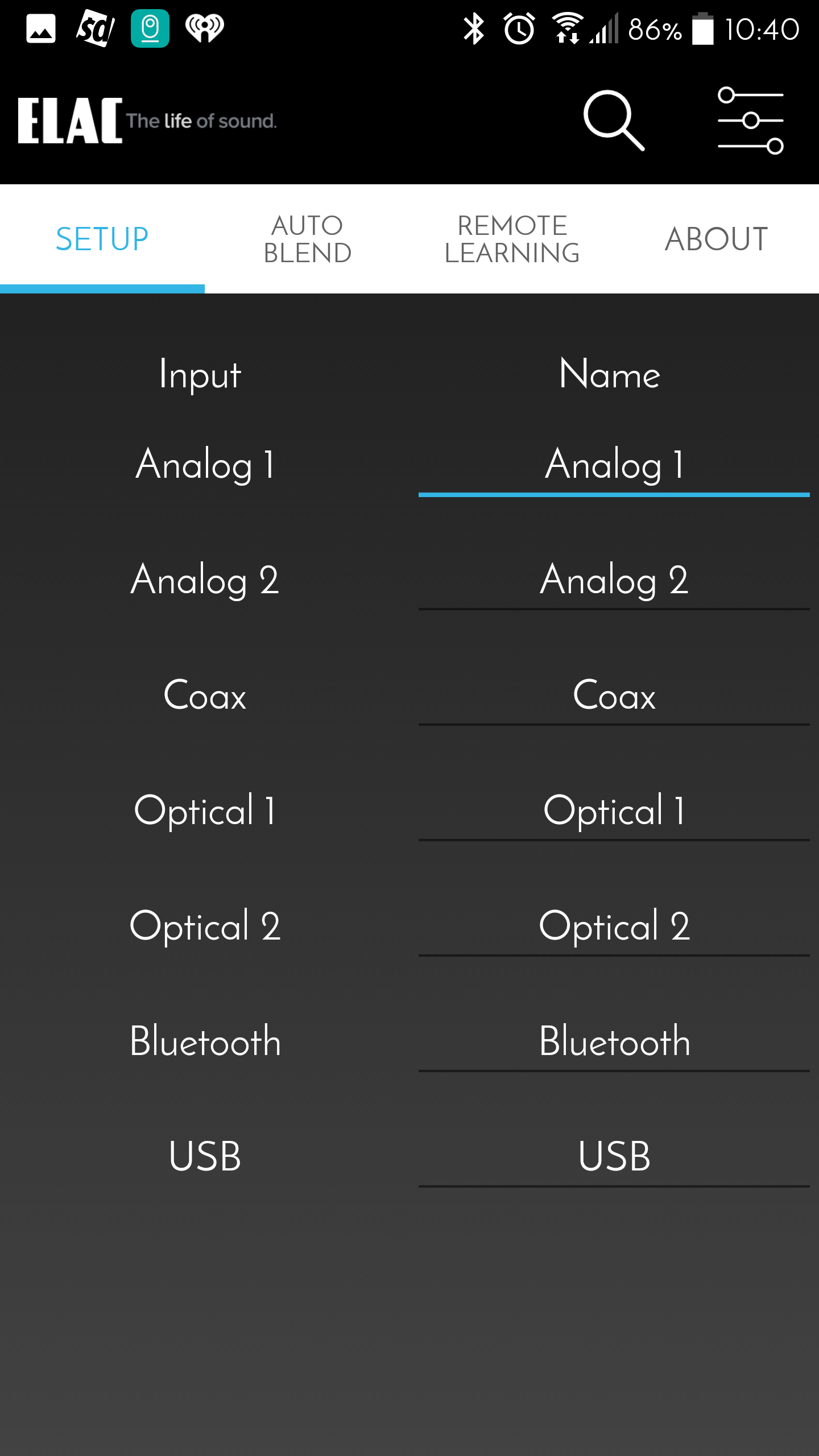Rename the Coax input name field

click(x=614, y=696)
